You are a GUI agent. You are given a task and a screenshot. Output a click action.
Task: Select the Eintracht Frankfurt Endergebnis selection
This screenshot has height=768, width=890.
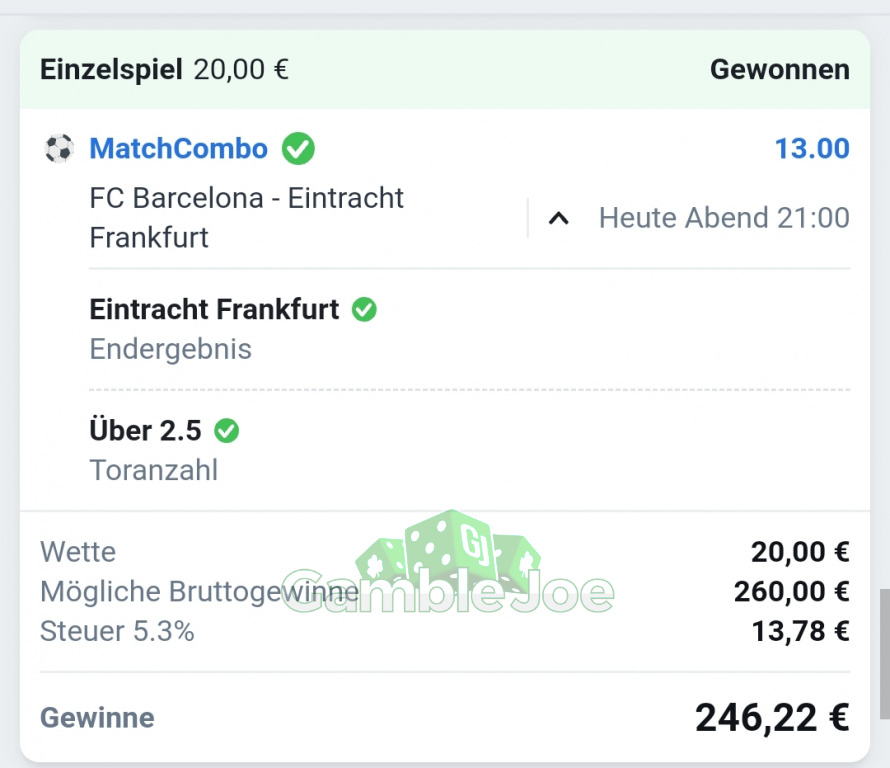[x=233, y=329]
